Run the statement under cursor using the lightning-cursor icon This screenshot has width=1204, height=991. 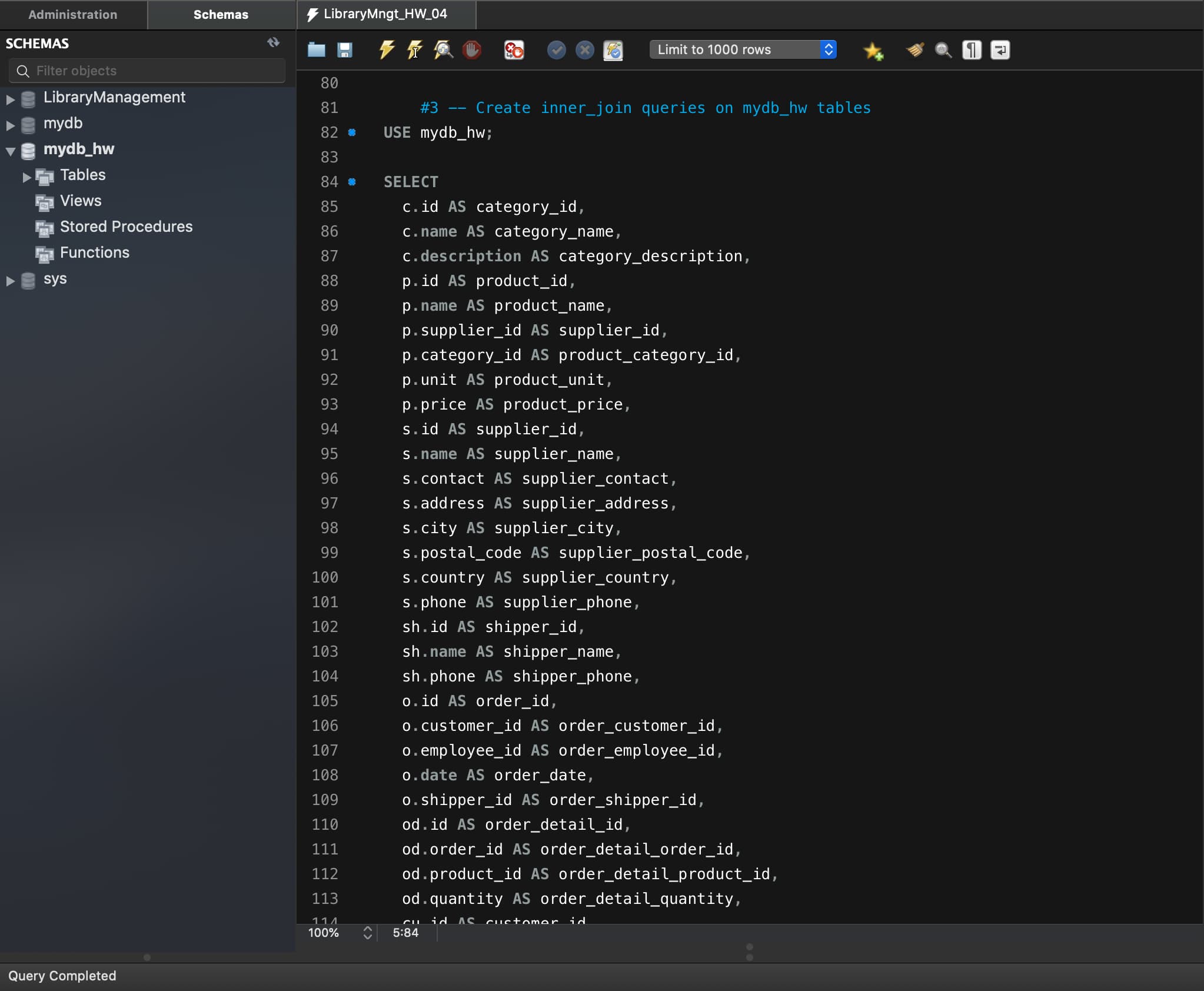tap(415, 50)
